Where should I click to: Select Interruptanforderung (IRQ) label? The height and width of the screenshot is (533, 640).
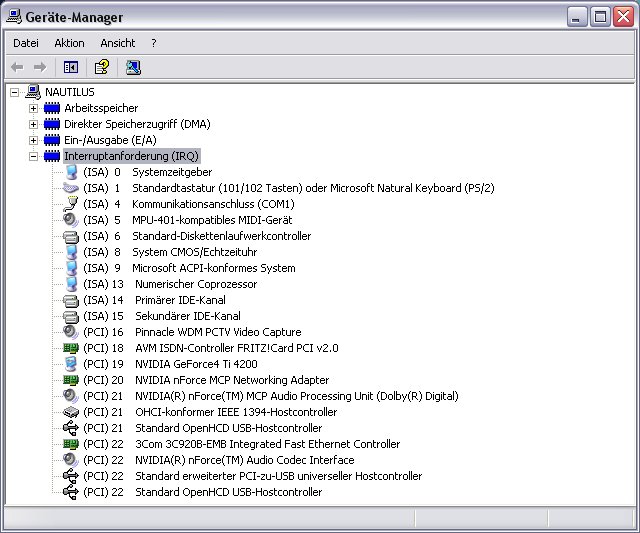coord(131,156)
